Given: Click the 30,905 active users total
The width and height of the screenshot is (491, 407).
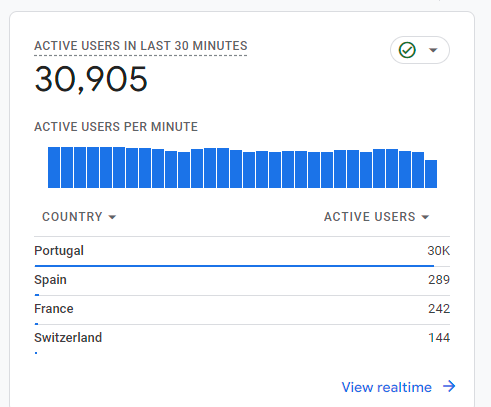Looking at the screenshot, I should pyautogui.click(x=91, y=79).
